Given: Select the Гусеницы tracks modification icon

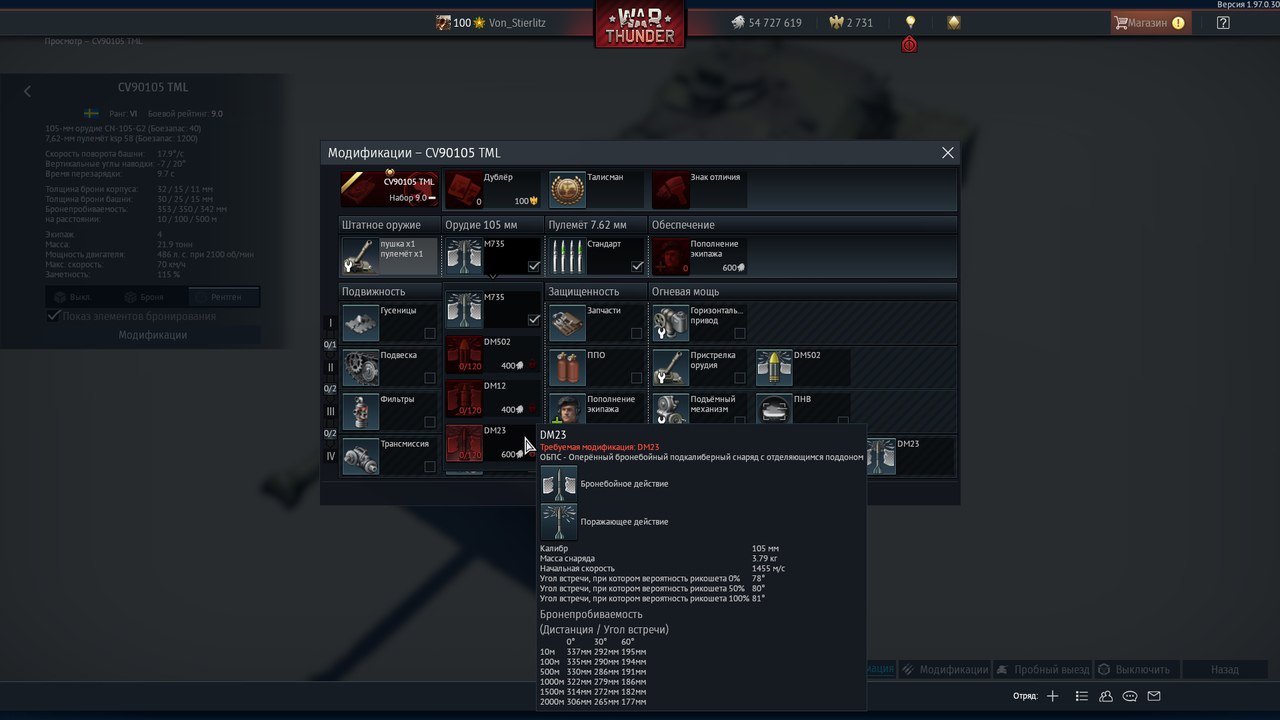Looking at the screenshot, I should 360,322.
